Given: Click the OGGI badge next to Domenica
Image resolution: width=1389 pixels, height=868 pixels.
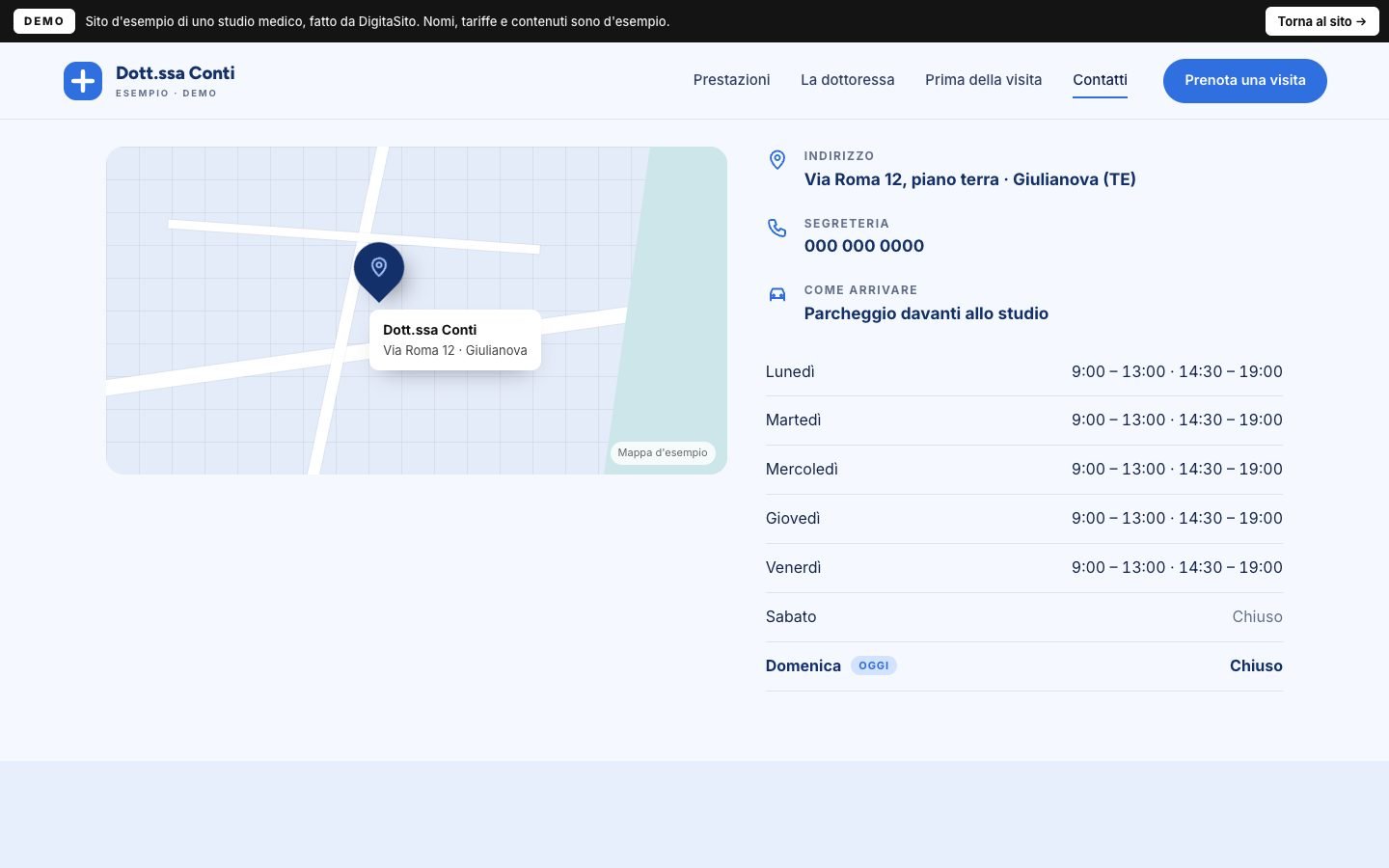Looking at the screenshot, I should [x=874, y=665].
